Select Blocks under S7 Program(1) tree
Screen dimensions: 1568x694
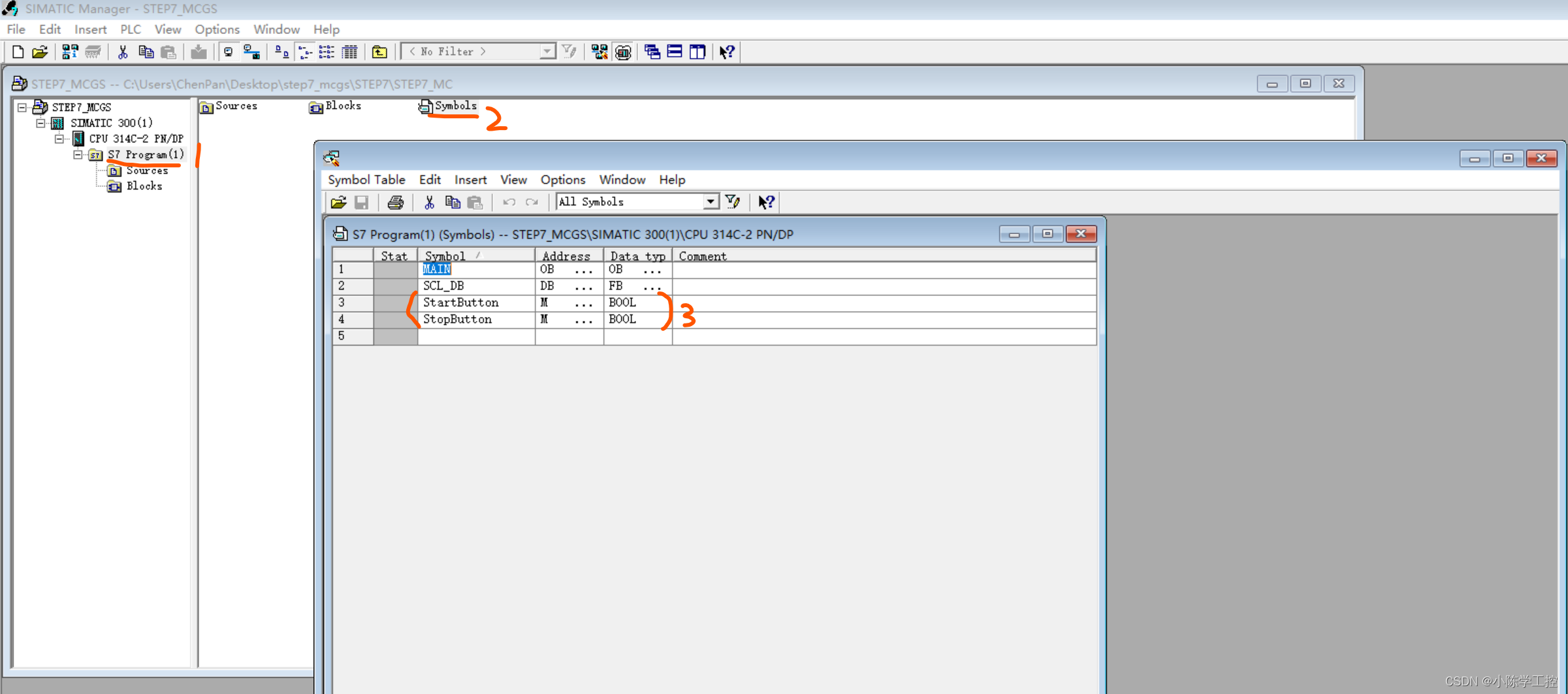[144, 186]
